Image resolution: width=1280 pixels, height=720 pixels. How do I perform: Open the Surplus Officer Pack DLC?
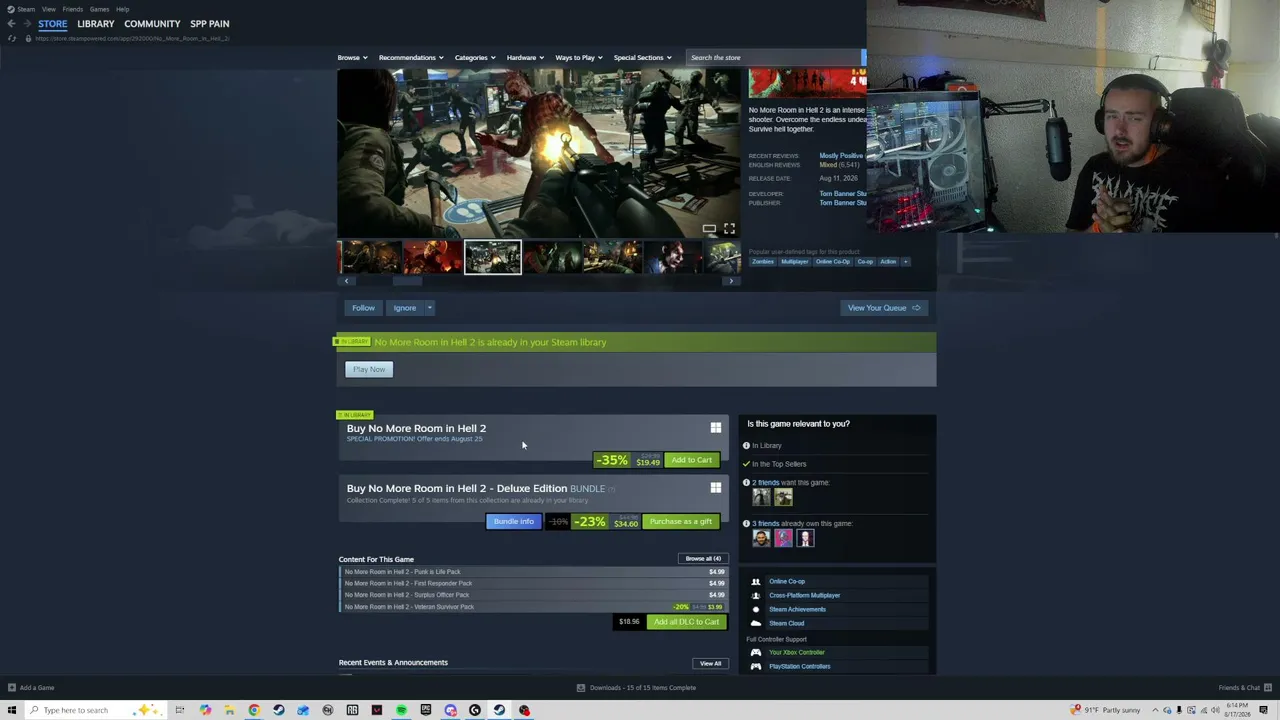pos(534,595)
